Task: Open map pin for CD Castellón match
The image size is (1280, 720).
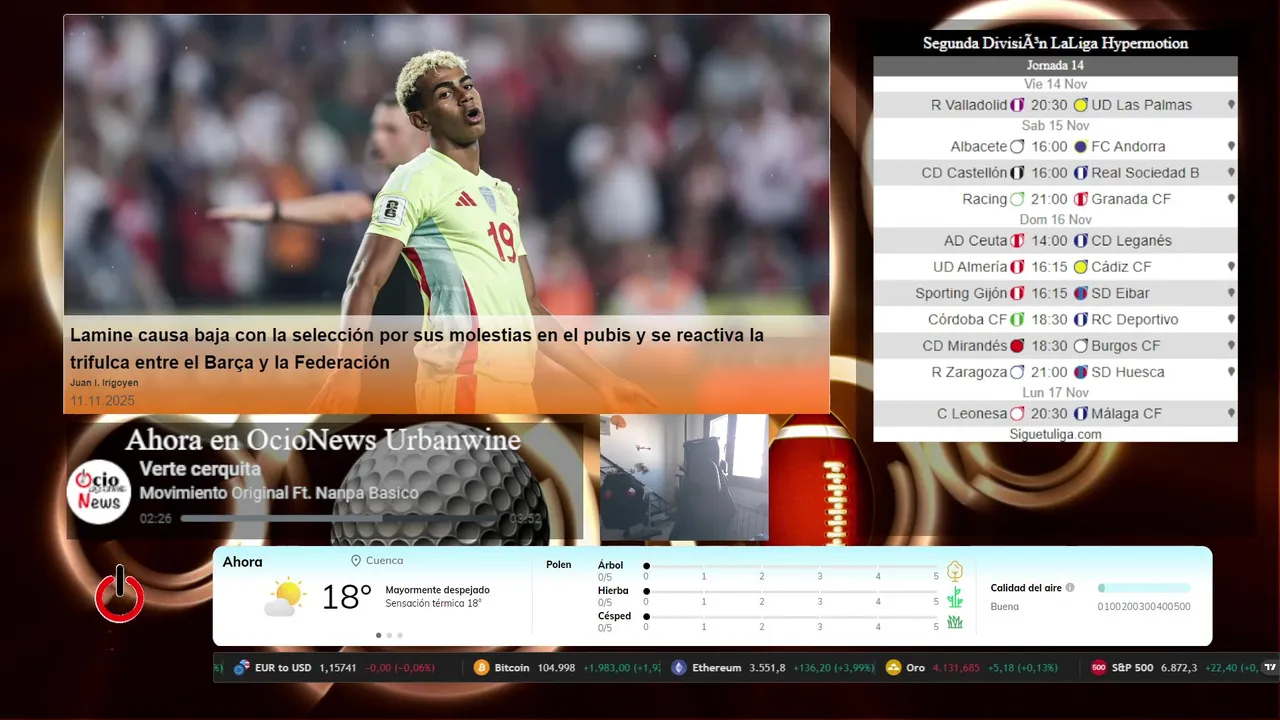Action: pos(1231,173)
